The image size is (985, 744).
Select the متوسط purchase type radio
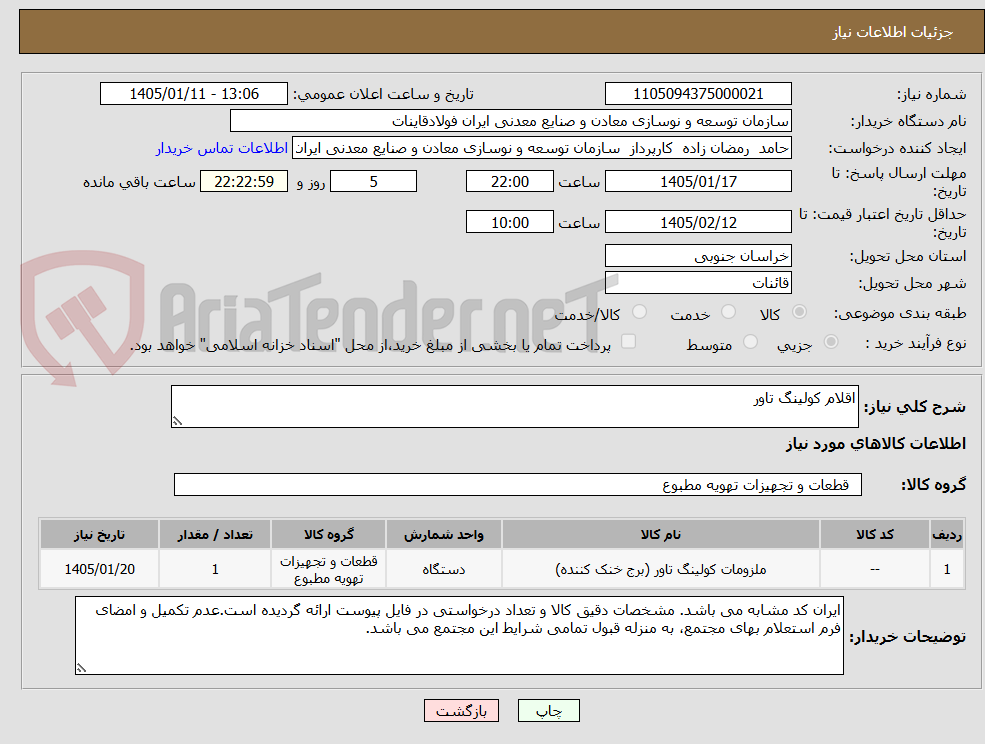(750, 342)
